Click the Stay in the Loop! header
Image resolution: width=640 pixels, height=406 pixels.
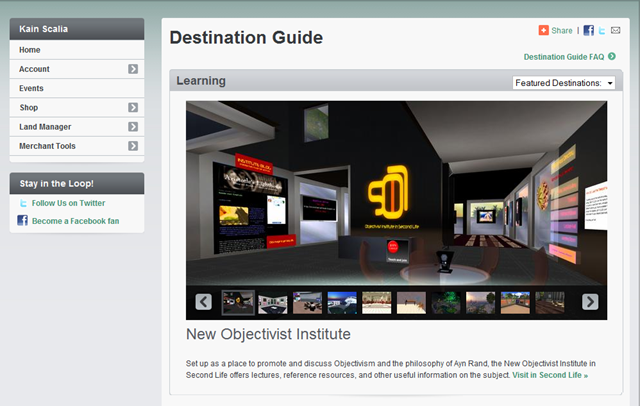(77, 183)
